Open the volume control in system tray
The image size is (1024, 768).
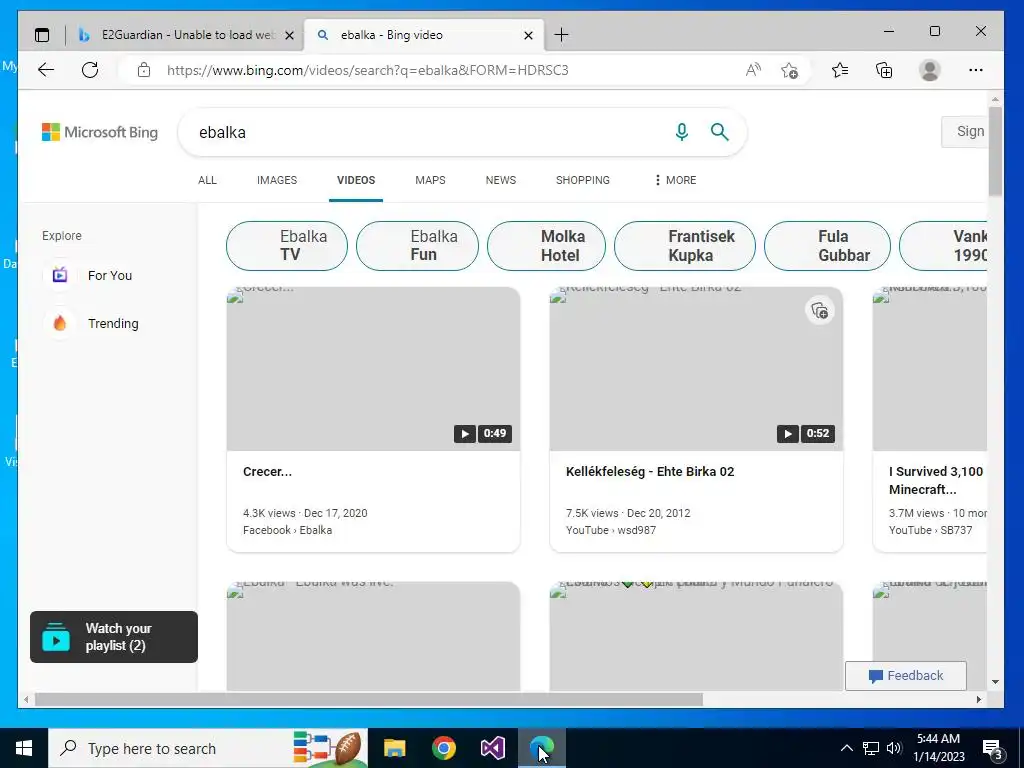(894, 748)
